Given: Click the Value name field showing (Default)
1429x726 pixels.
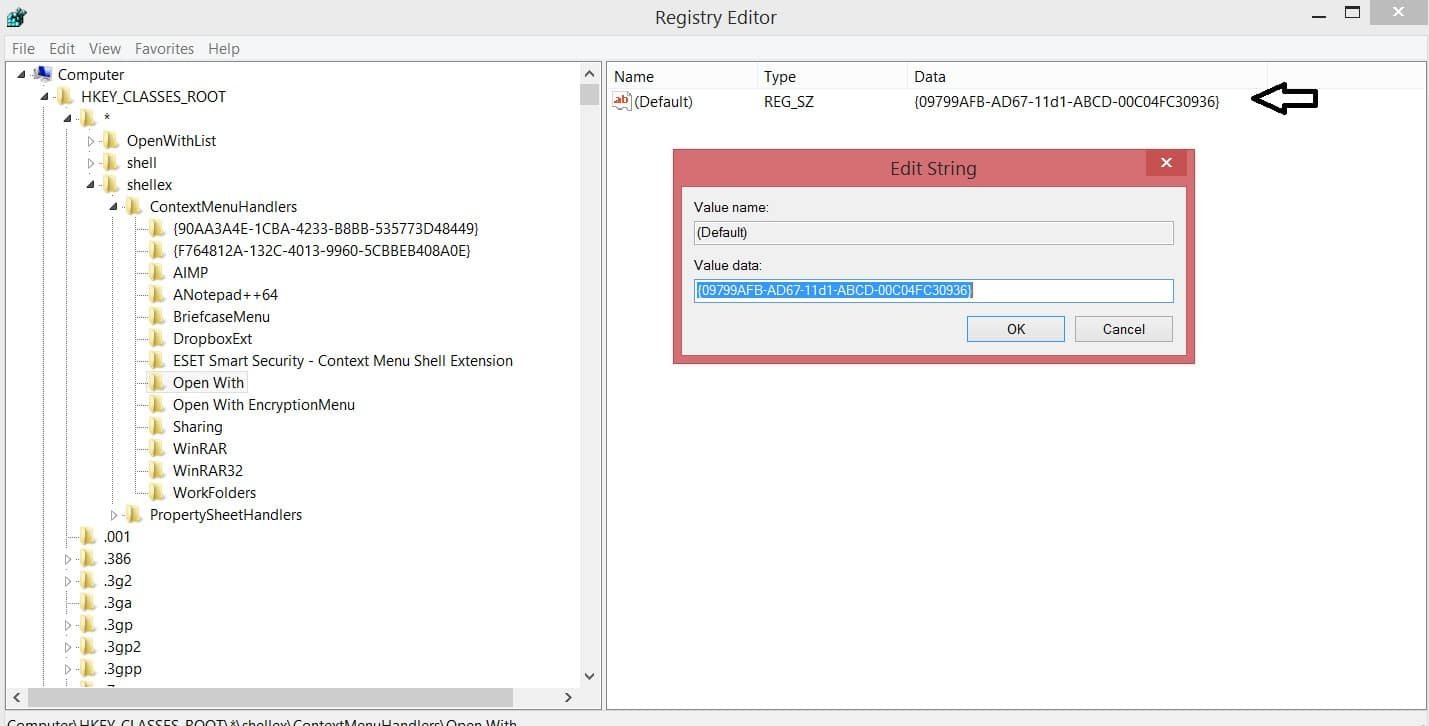Looking at the screenshot, I should (933, 232).
